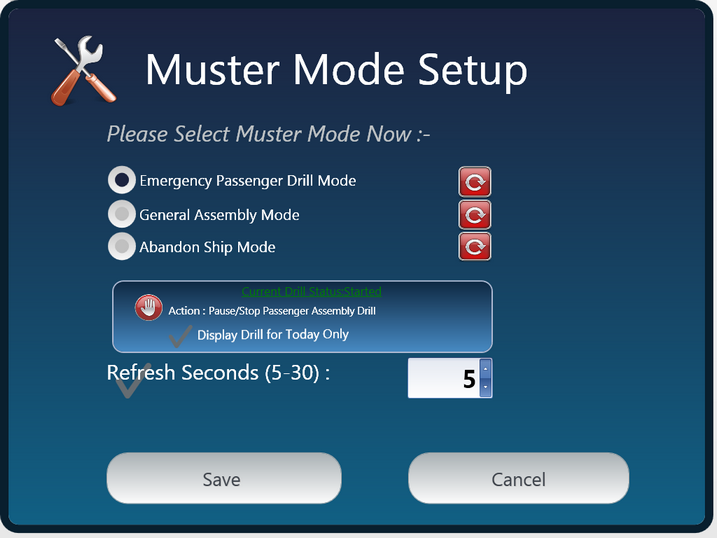717x538 pixels.
Task: Open the Current Drill Status:Started link
Action: (311, 291)
